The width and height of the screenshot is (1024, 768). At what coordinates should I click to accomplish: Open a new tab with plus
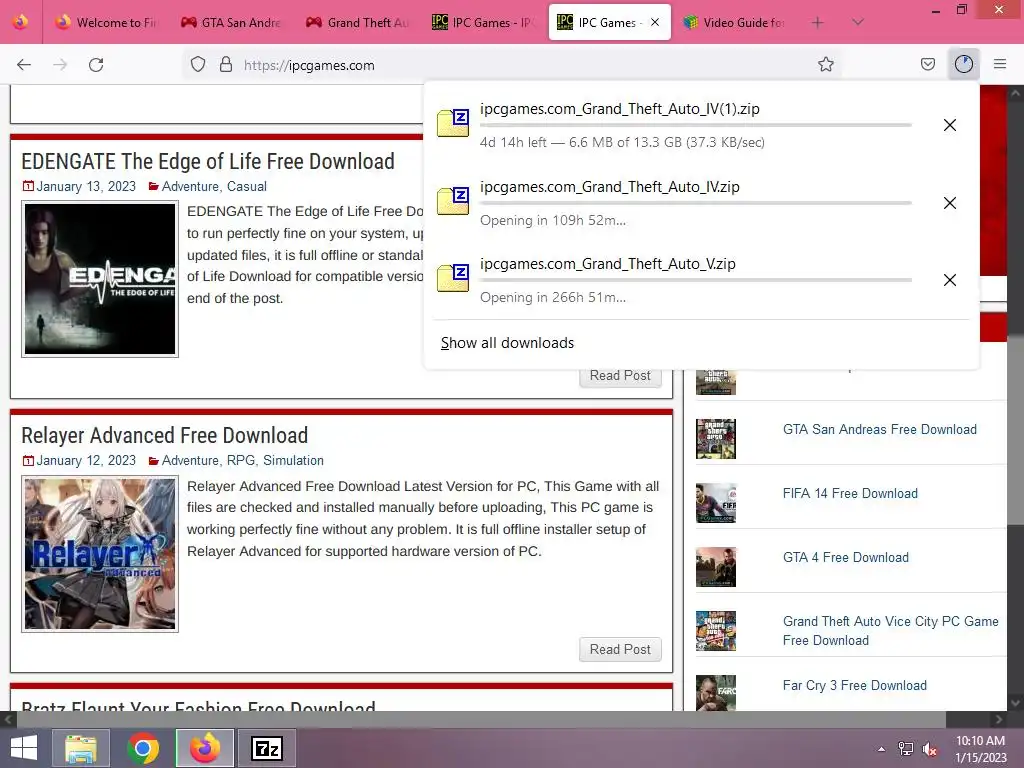[x=817, y=23]
